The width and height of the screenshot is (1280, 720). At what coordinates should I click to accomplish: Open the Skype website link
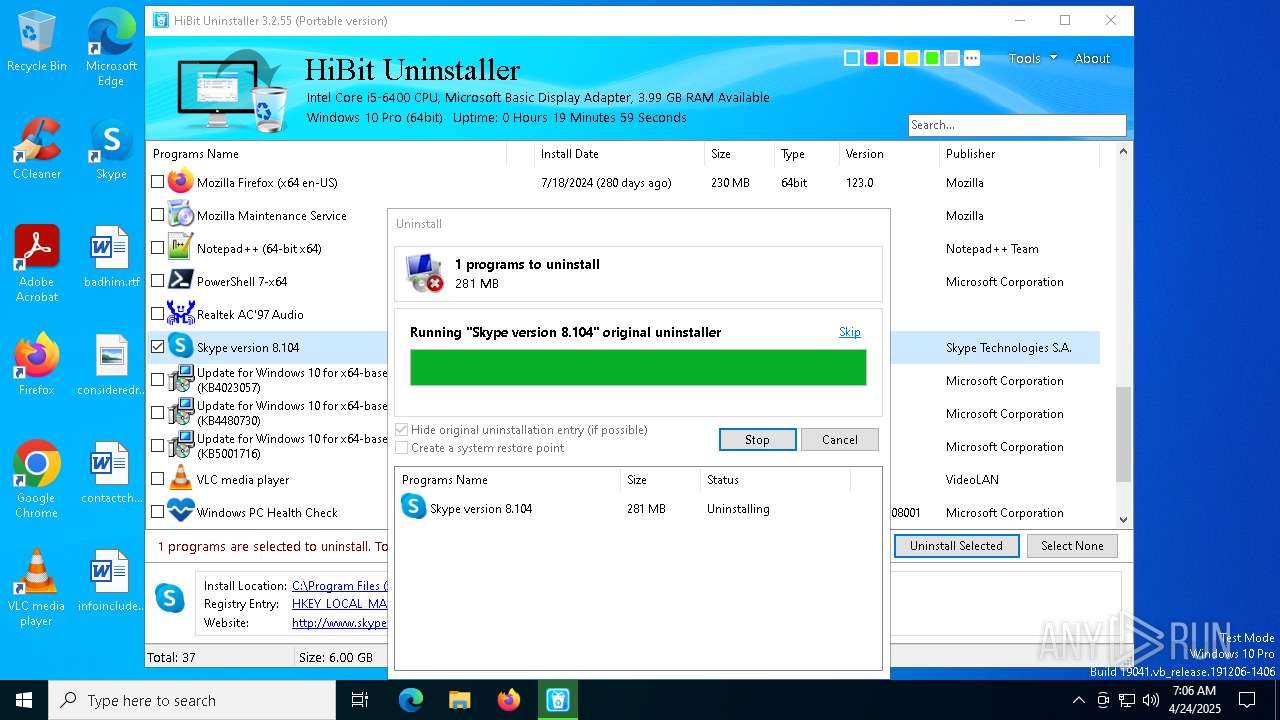pyautogui.click(x=339, y=622)
